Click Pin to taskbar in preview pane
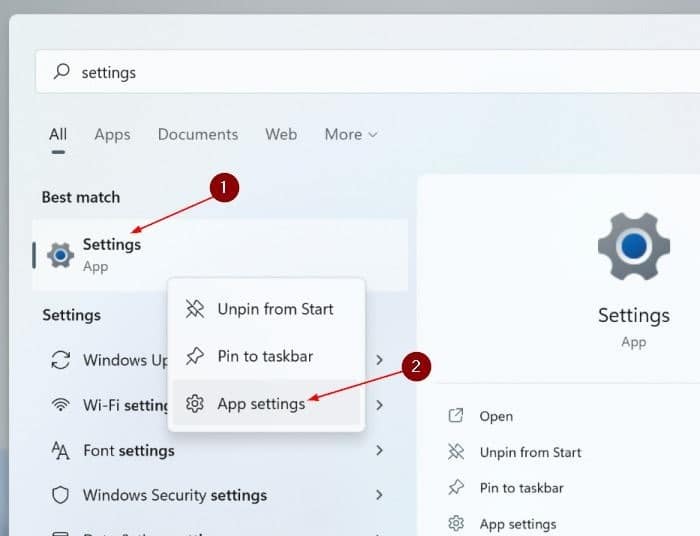Image resolution: width=700 pixels, height=536 pixels. pos(521,488)
